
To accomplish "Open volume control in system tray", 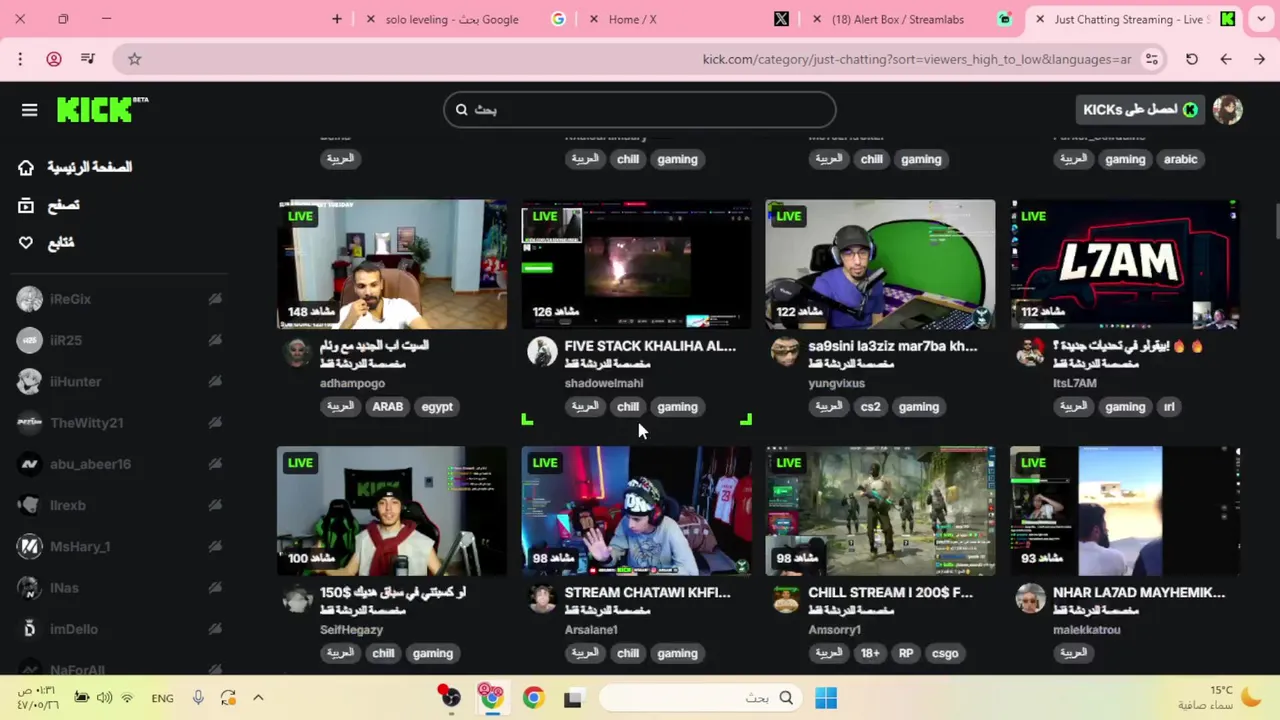I will [x=105, y=698].
